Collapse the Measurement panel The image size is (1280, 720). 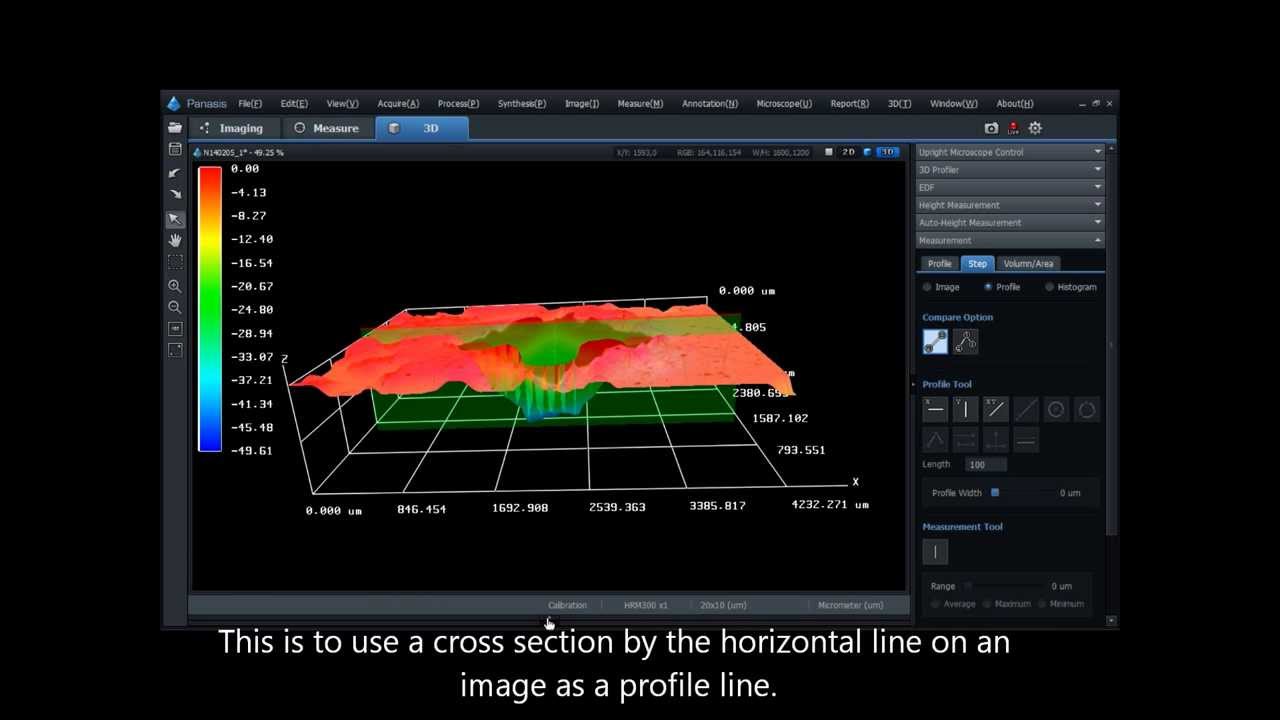coord(1010,240)
